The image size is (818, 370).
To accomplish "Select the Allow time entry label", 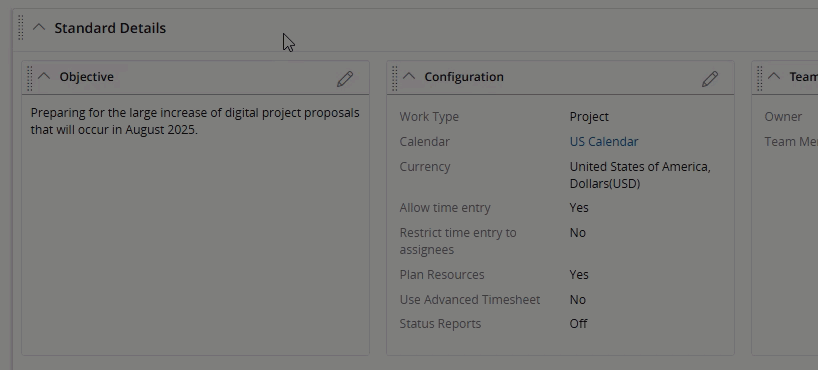I will [445, 208].
